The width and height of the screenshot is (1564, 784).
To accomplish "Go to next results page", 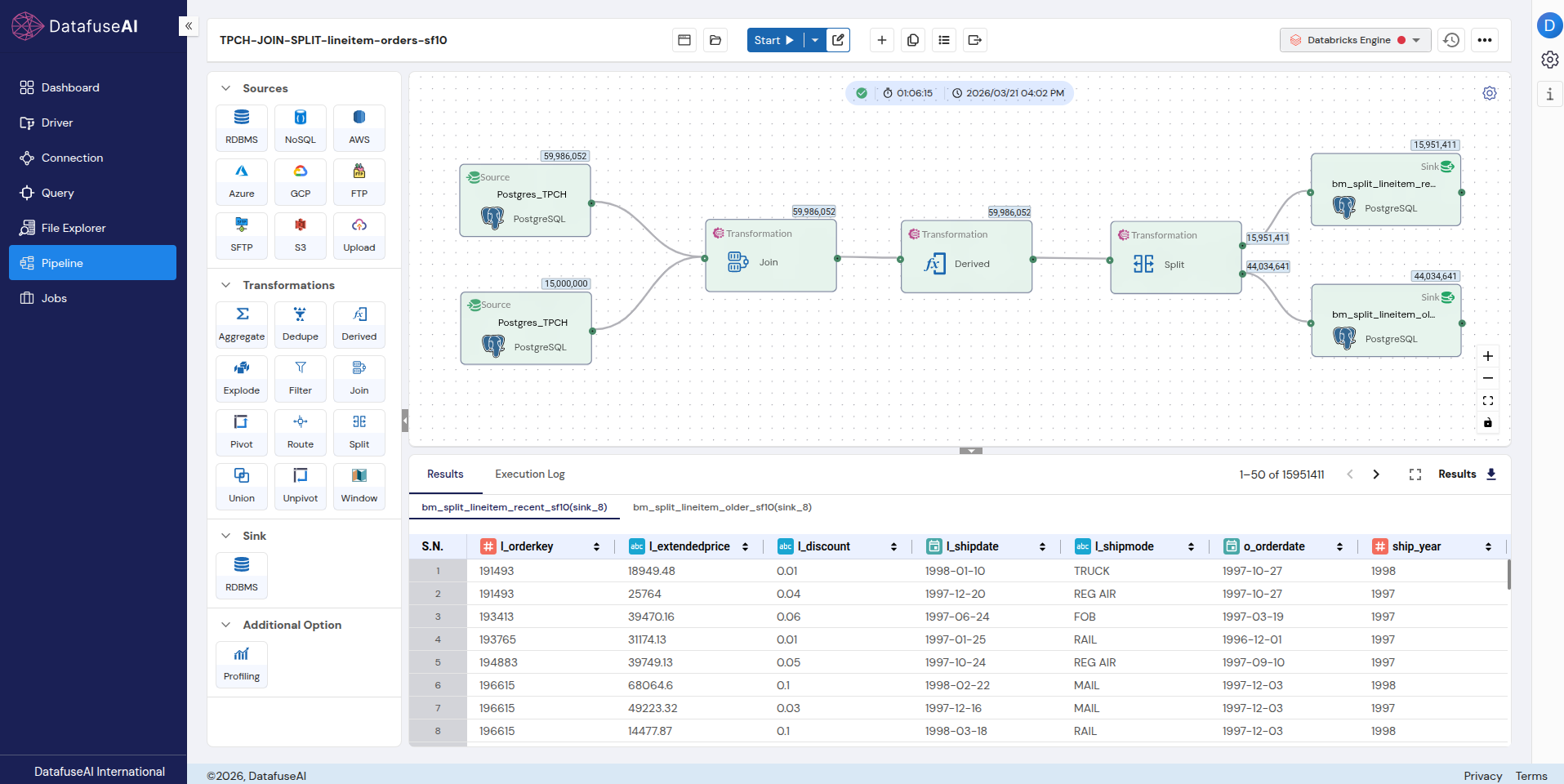I will 1376,474.
